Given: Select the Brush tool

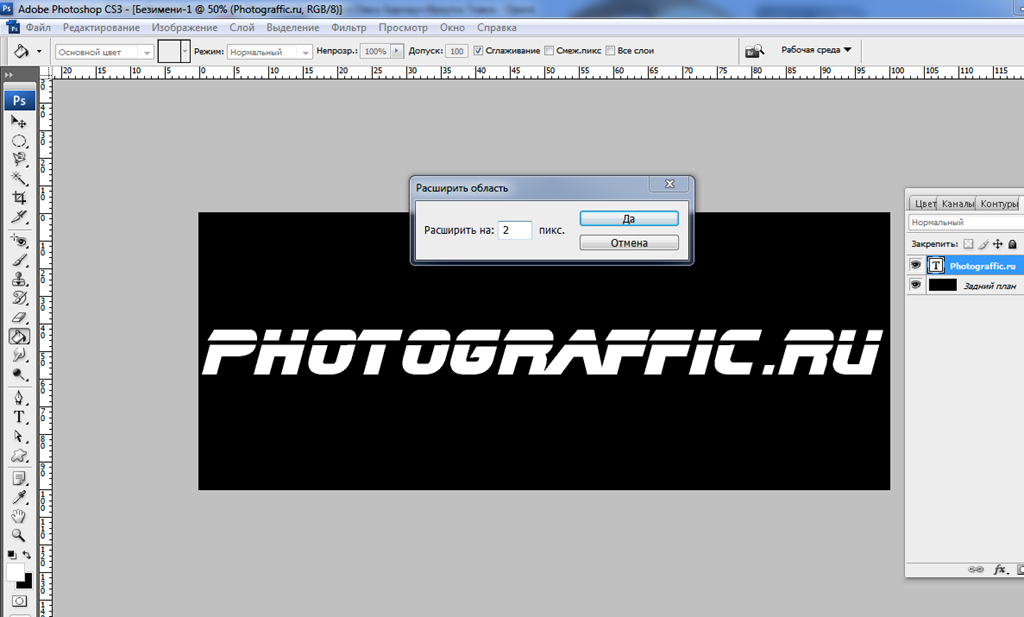Looking at the screenshot, I should (x=19, y=260).
